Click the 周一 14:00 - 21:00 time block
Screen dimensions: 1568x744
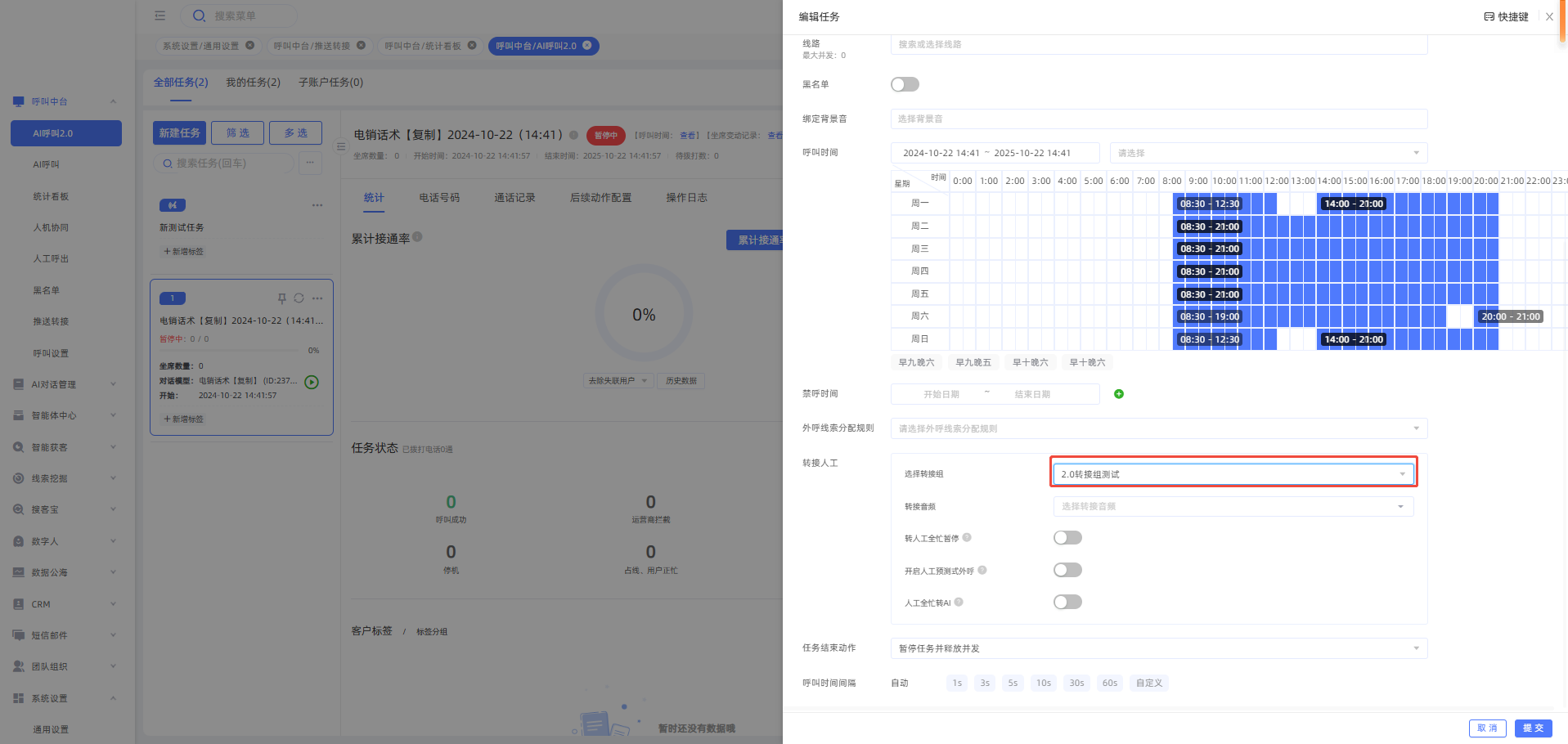coord(1354,204)
